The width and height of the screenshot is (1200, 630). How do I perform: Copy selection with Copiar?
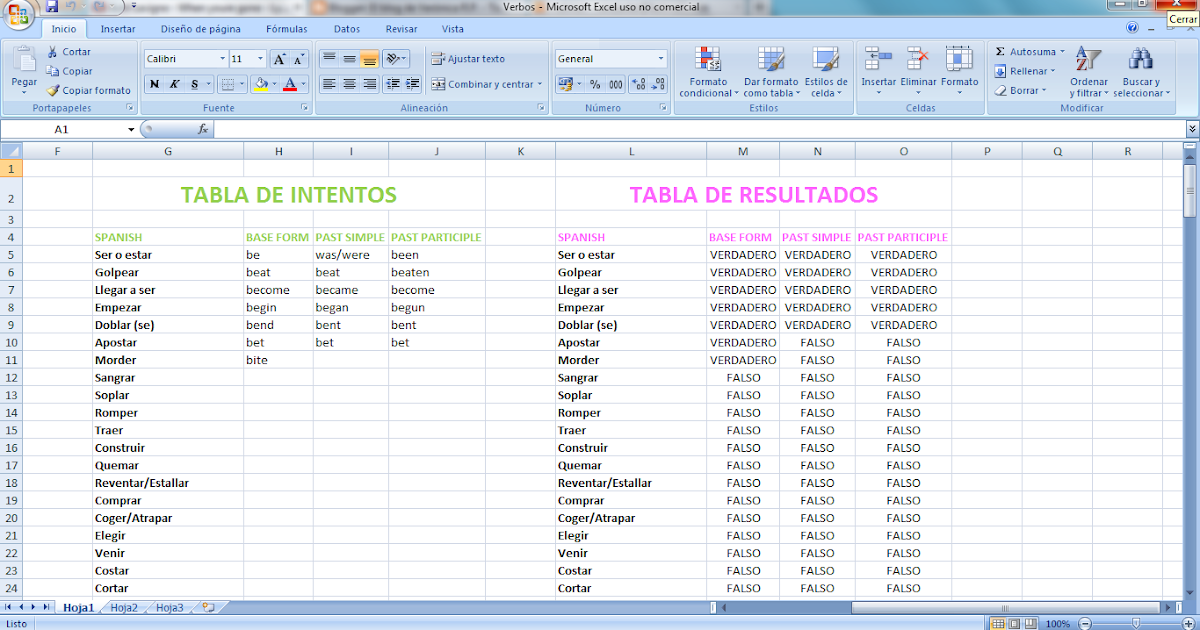(x=69, y=71)
